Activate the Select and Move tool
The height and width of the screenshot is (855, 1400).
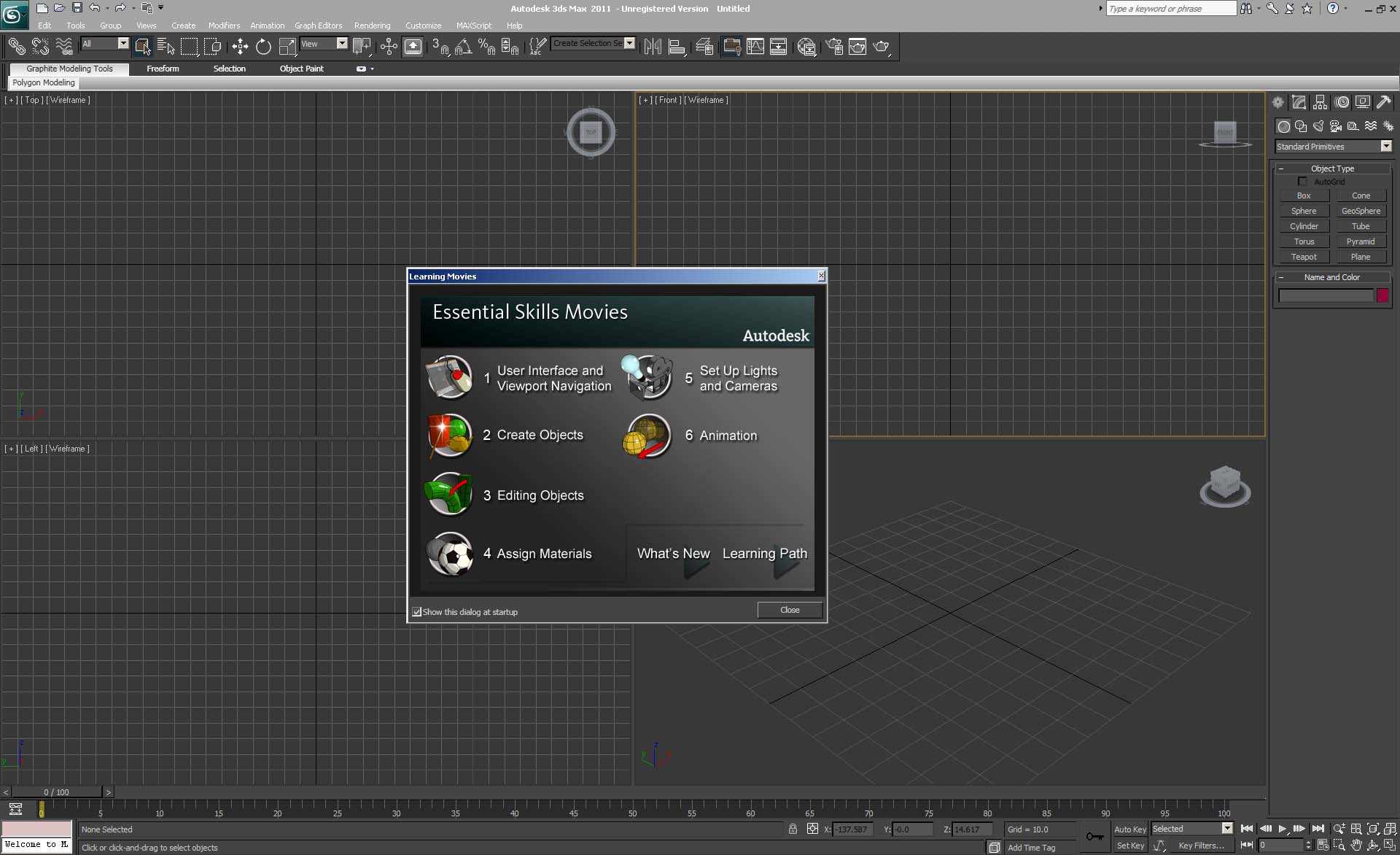(x=240, y=47)
